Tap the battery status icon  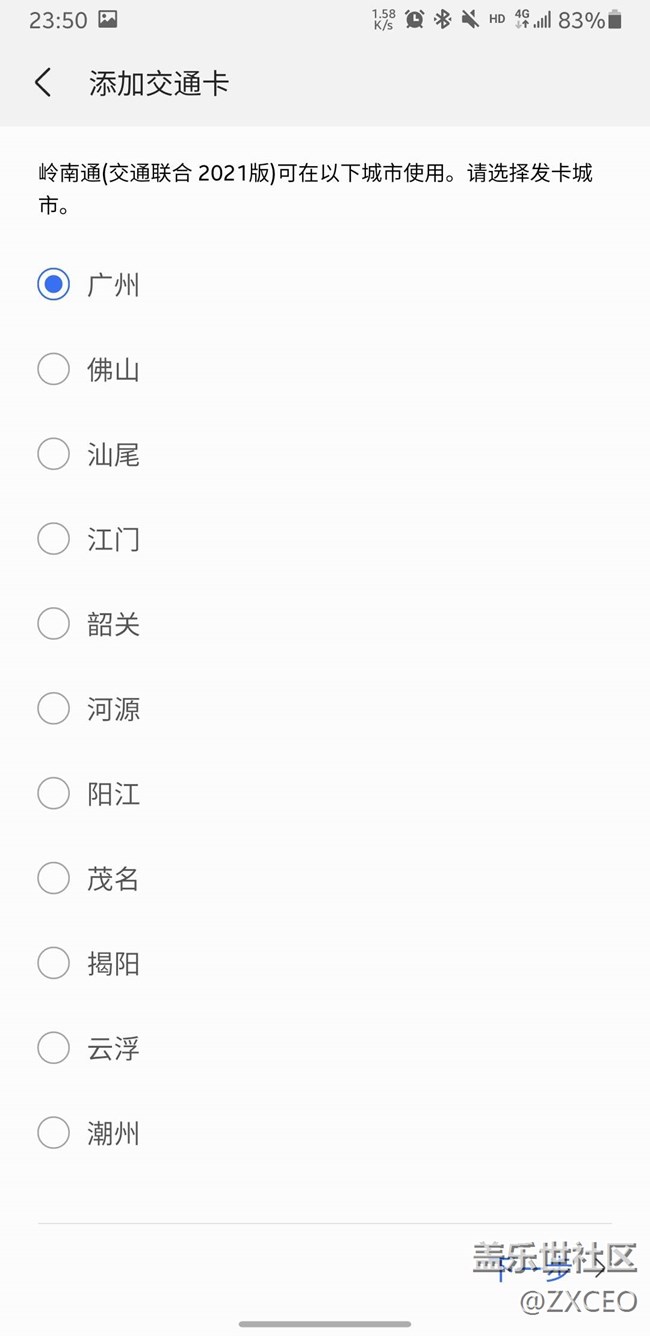(616, 19)
